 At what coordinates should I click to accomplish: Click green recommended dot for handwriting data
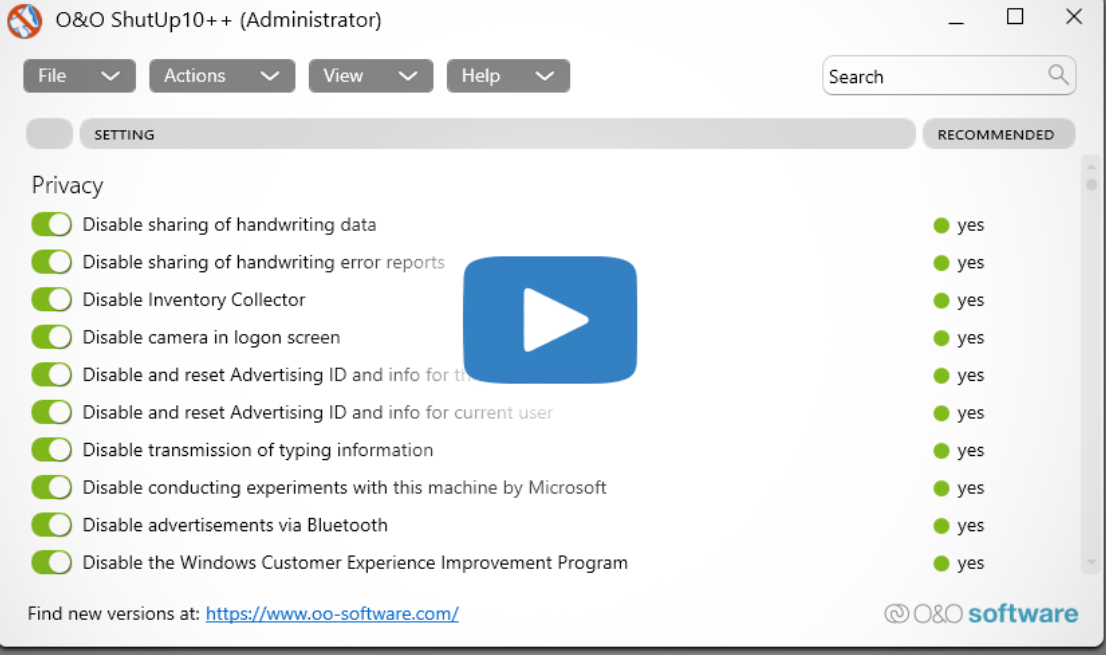(x=941, y=225)
